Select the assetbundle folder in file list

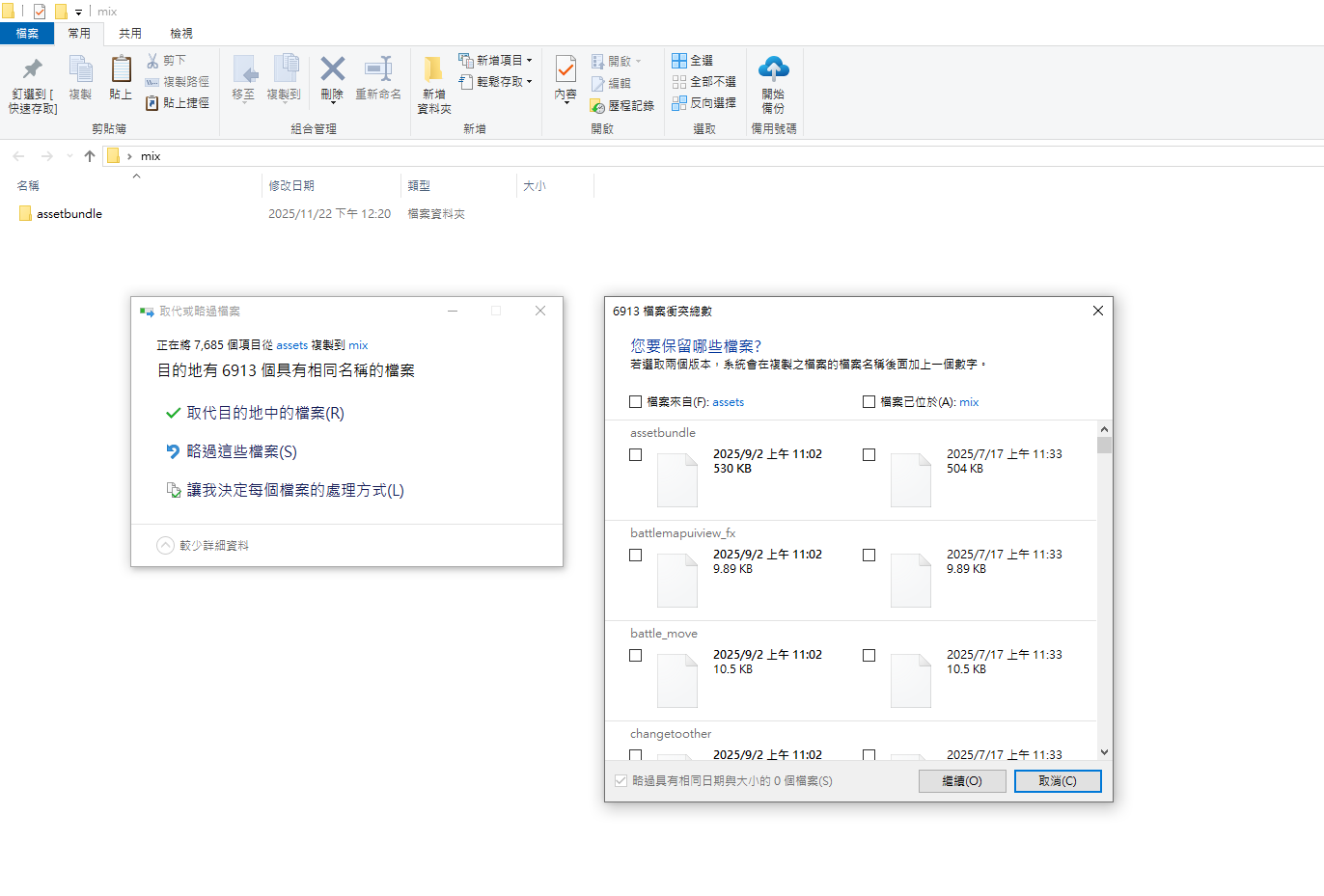tap(69, 214)
